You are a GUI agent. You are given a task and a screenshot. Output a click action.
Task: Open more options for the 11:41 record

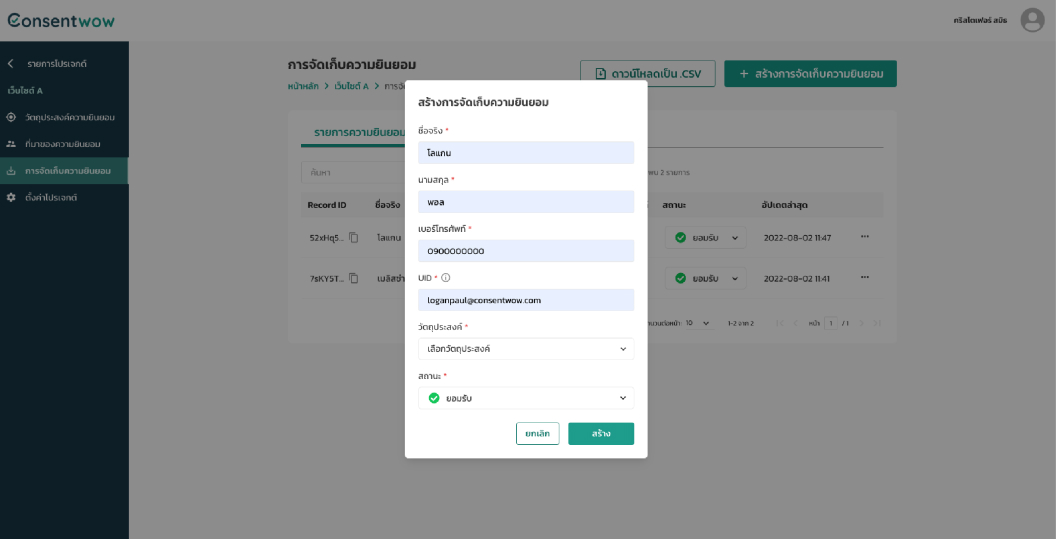point(865,277)
